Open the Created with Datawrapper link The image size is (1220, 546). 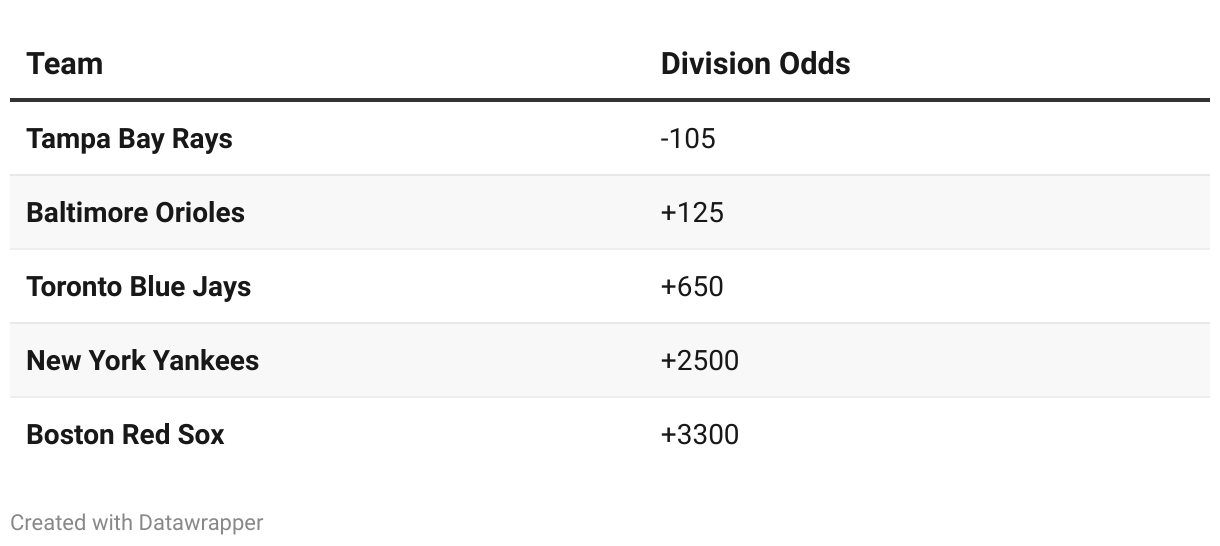coord(137,522)
